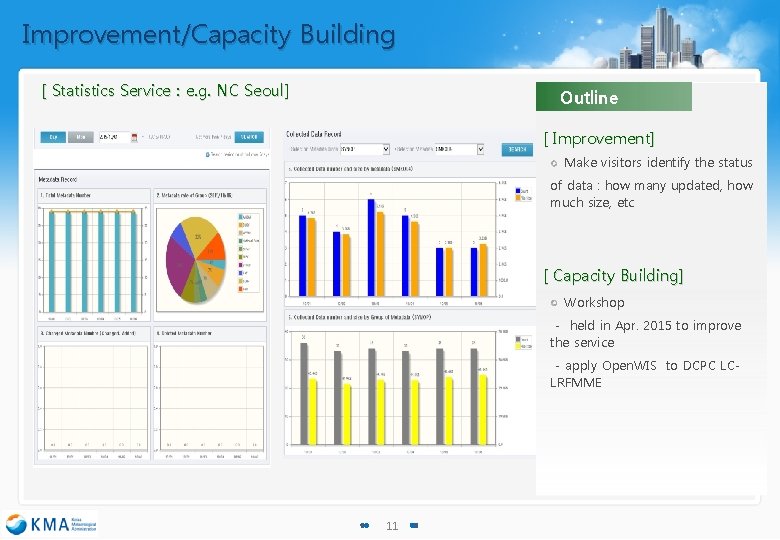Click the 'Collected Data Record' heading

313,134
